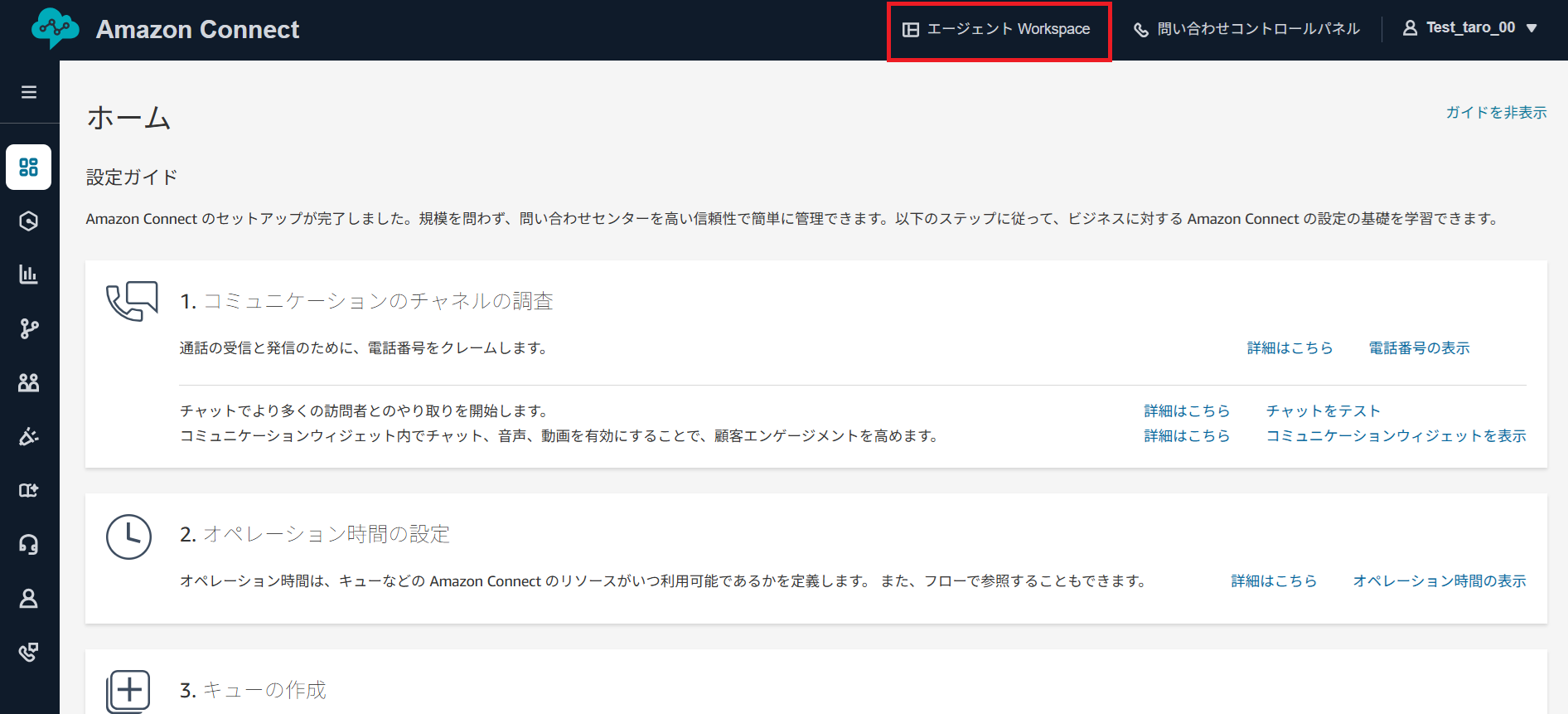
Task: Click the phone and chat bubble icon in step 1
Action: tap(132, 302)
